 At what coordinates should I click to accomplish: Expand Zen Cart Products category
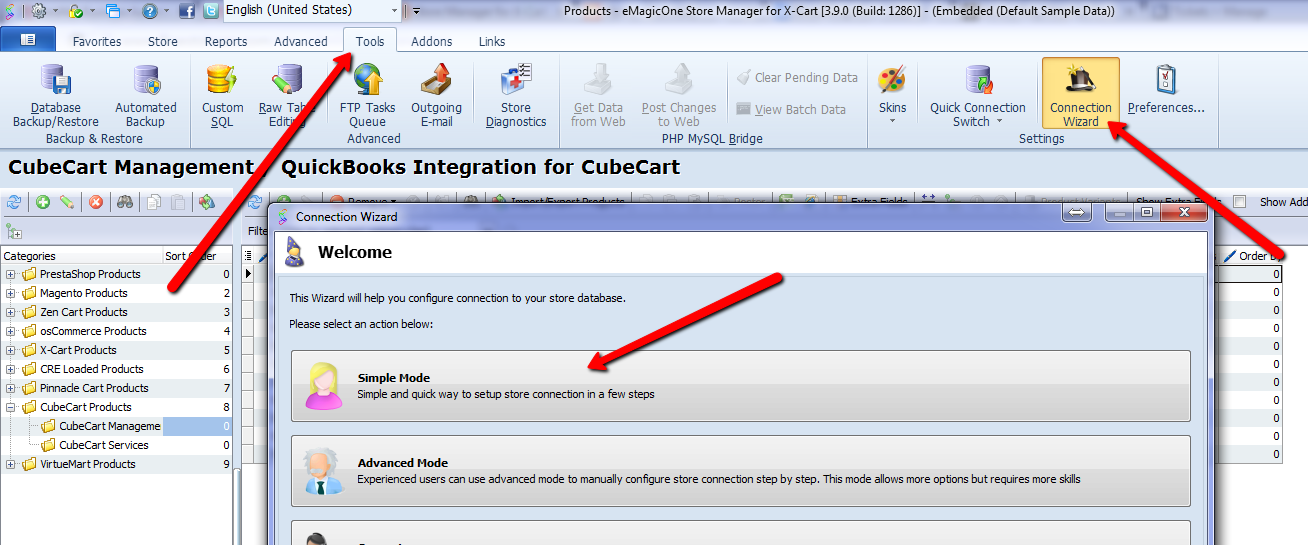click(11, 312)
